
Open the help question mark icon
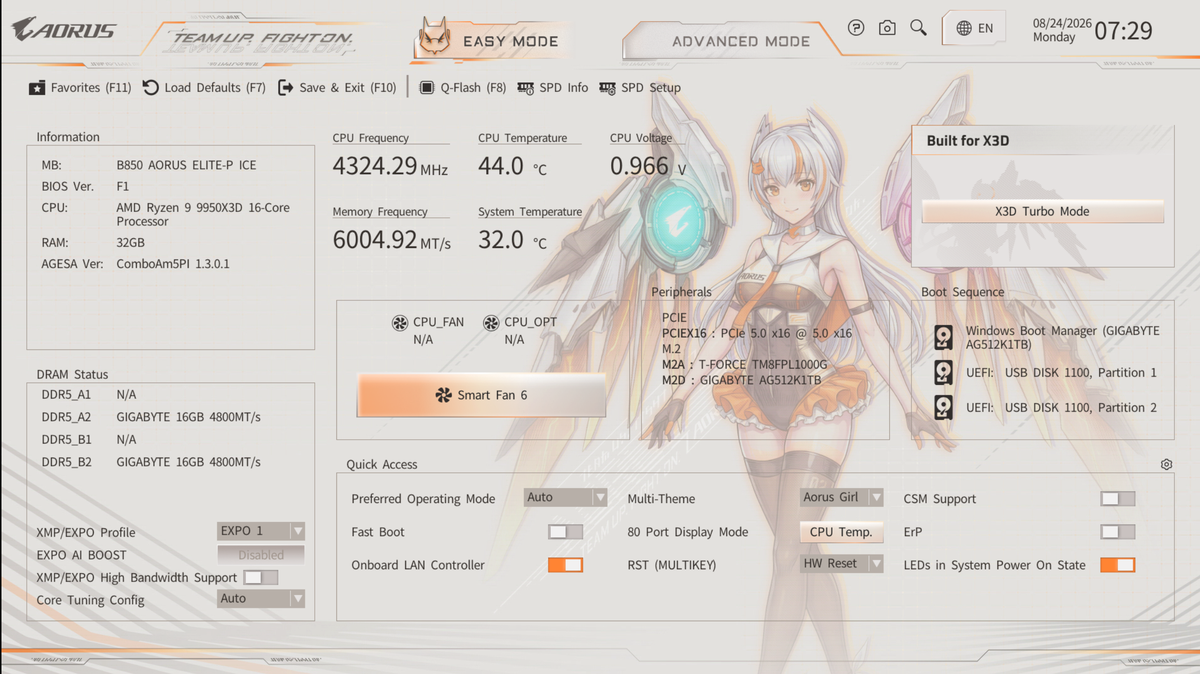click(x=856, y=28)
